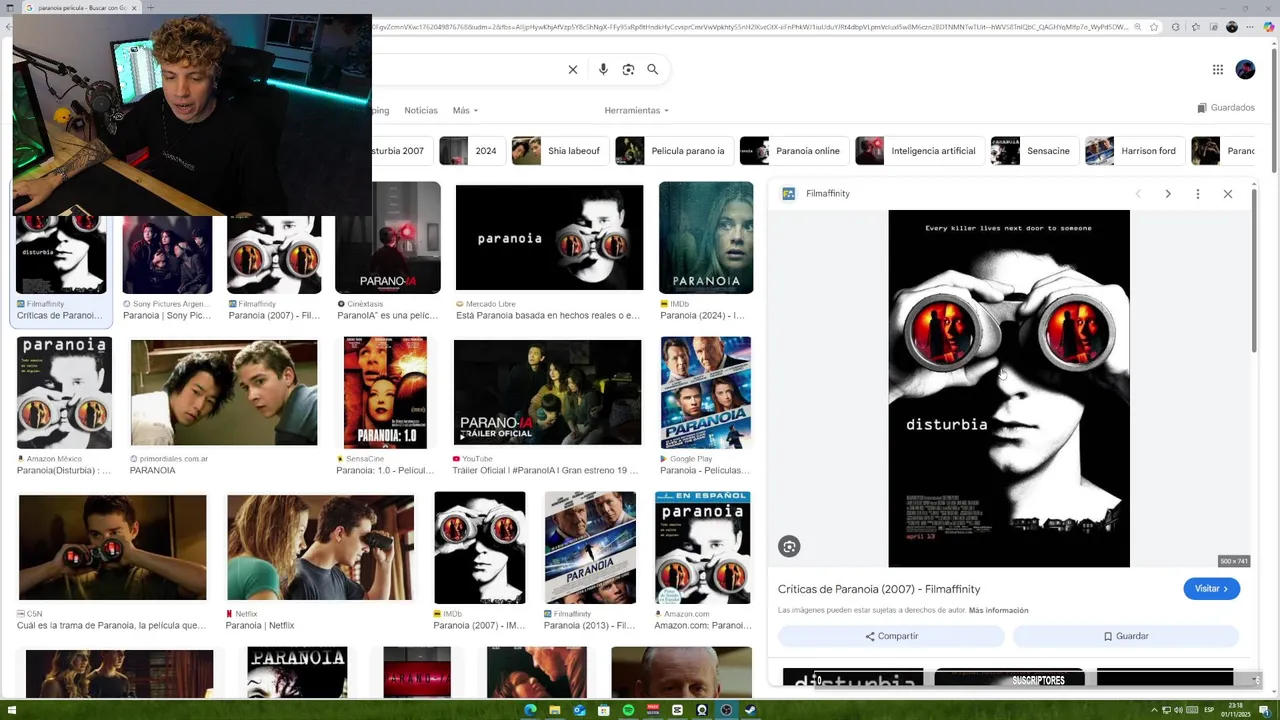Click the Guardar save button

click(1126, 636)
